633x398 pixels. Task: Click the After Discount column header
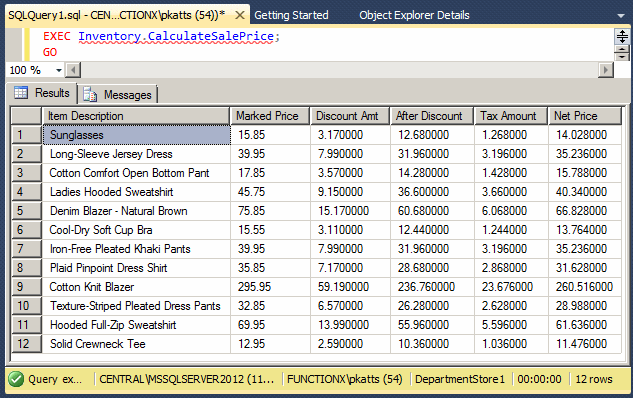[432, 116]
